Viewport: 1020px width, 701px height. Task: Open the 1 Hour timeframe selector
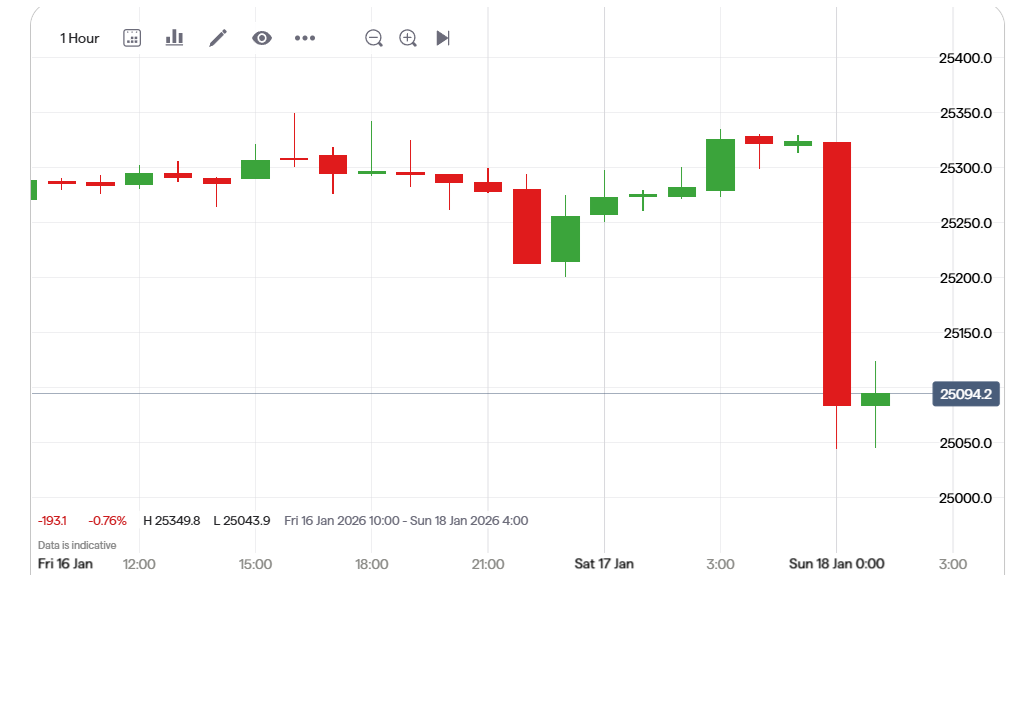coord(79,38)
